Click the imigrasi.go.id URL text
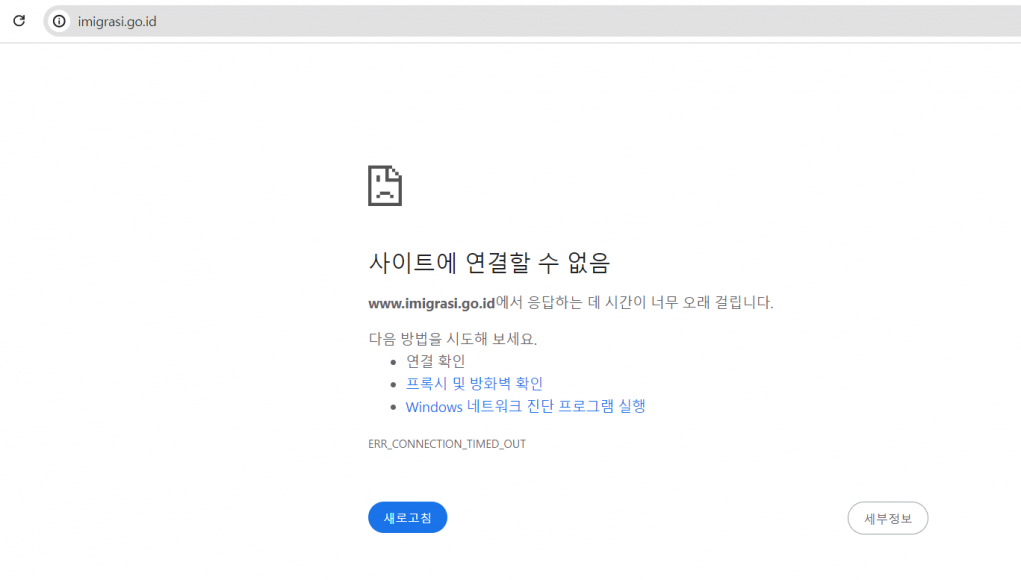Image resolution: width=1021 pixels, height=580 pixels. (x=117, y=21)
